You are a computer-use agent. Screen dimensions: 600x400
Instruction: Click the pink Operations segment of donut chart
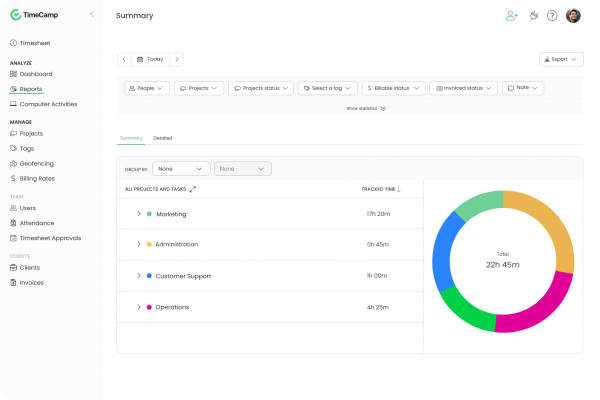click(x=535, y=311)
